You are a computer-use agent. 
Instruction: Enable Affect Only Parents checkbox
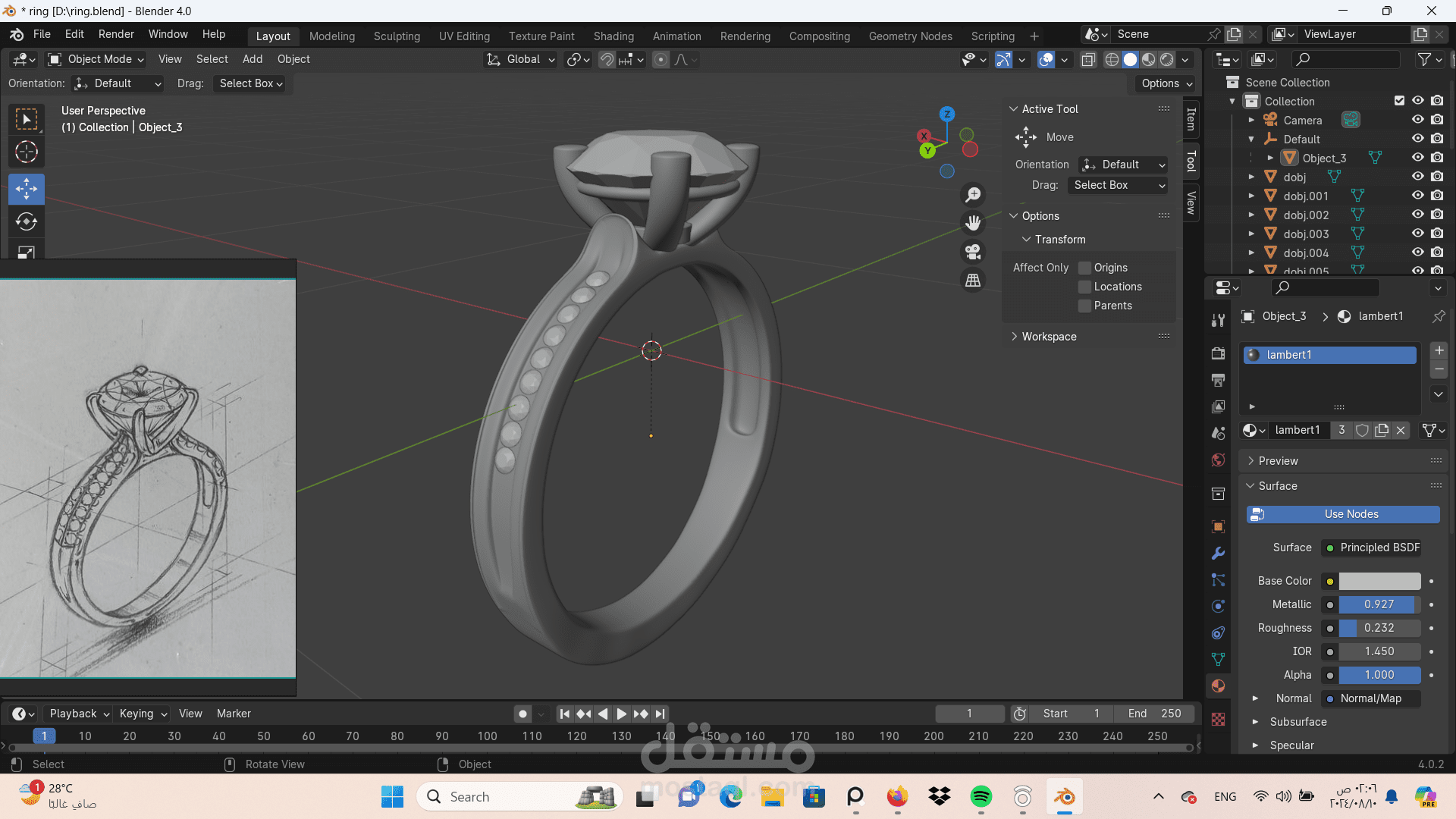[x=1085, y=306]
